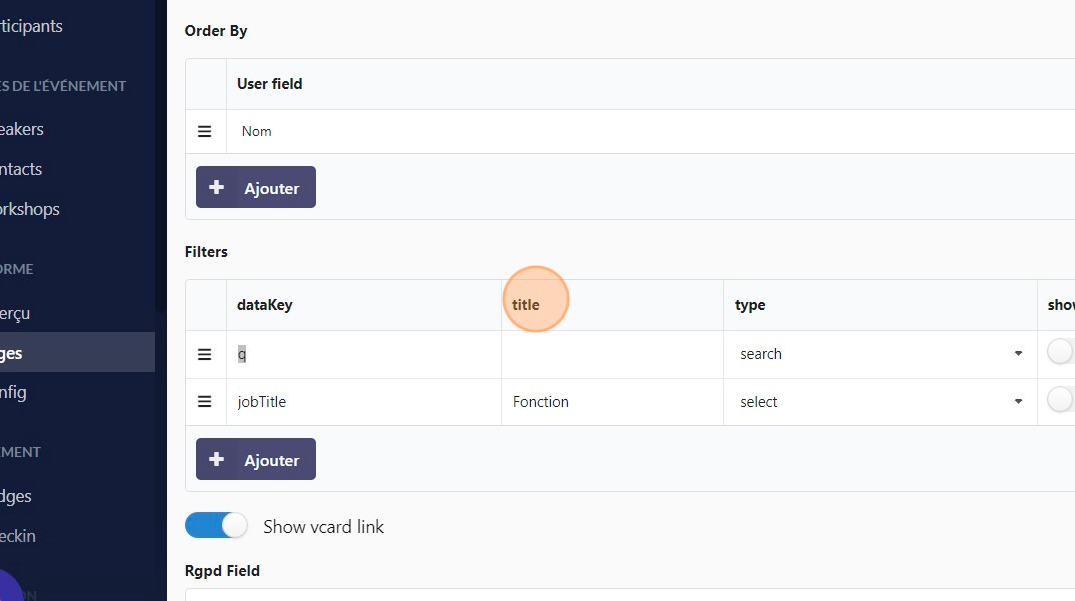
Task: Toggle the show switch in the jobTitle row
Action: (1060, 400)
